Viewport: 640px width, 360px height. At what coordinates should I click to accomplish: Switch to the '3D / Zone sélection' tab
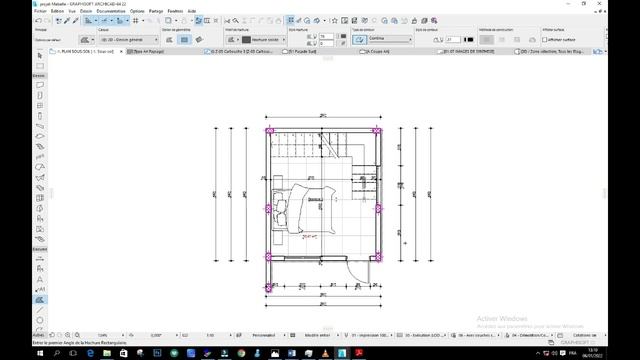coord(549,51)
